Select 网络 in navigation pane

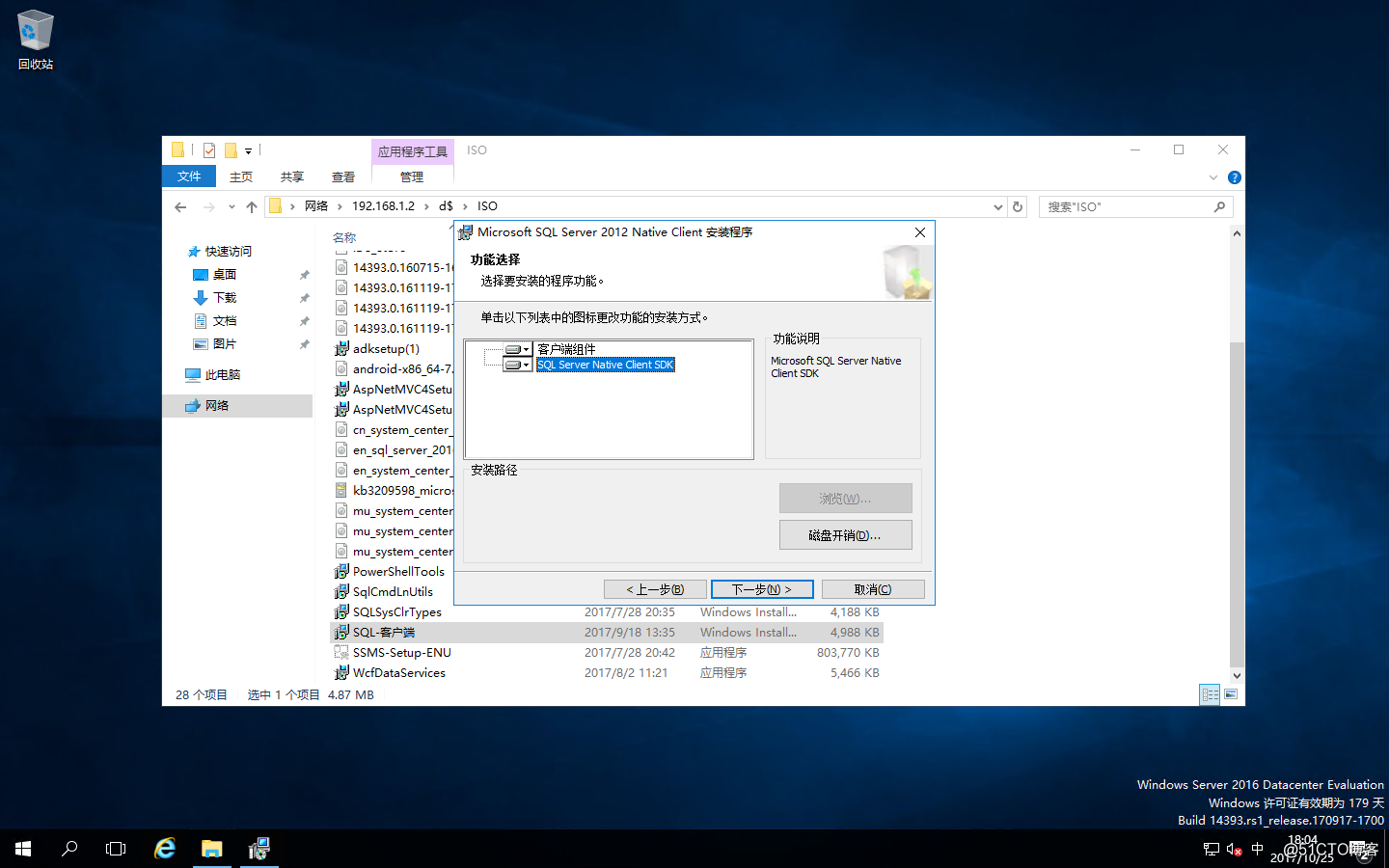[x=237, y=406]
